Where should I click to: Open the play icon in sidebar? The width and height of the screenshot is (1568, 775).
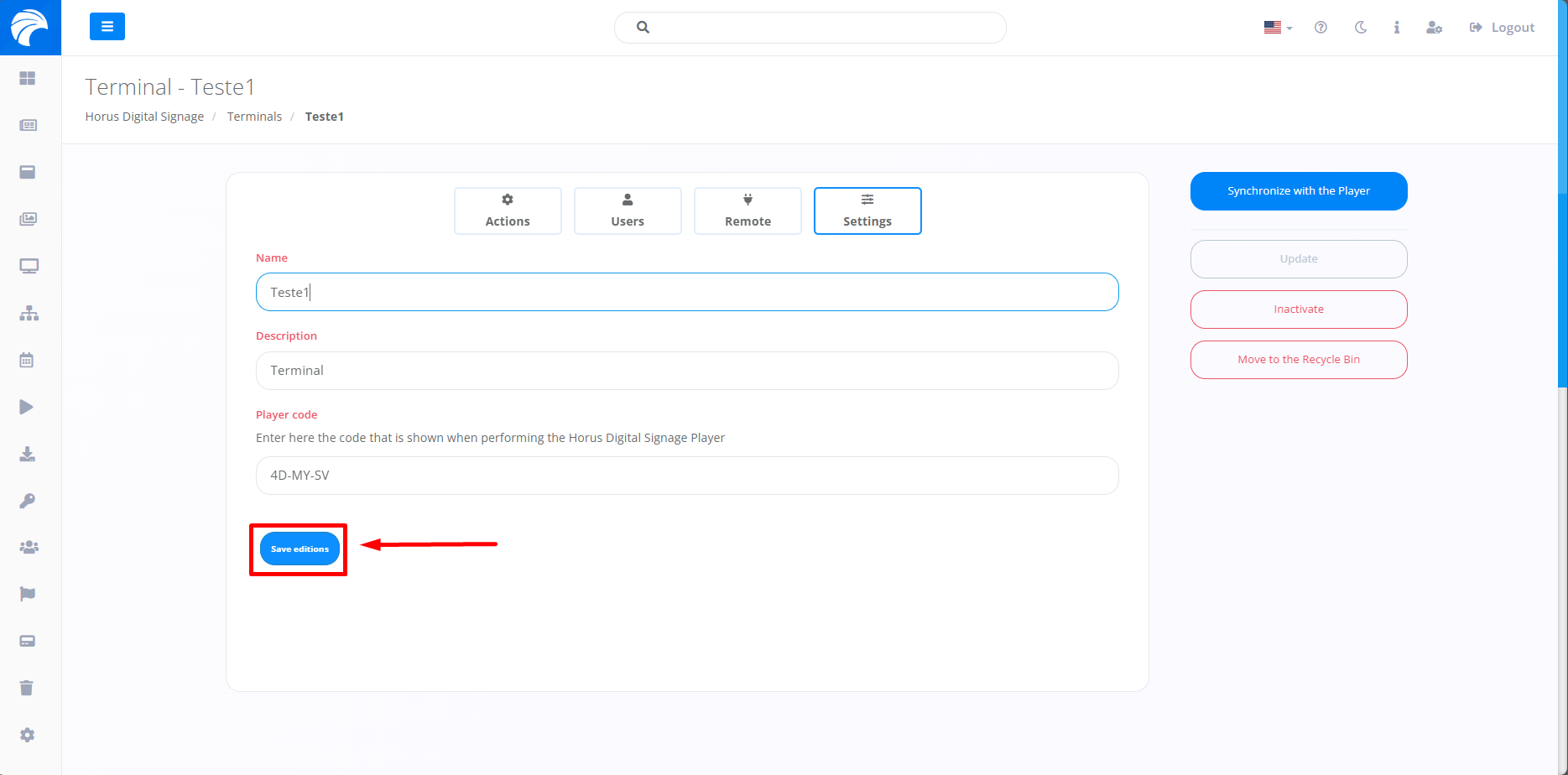[x=27, y=407]
